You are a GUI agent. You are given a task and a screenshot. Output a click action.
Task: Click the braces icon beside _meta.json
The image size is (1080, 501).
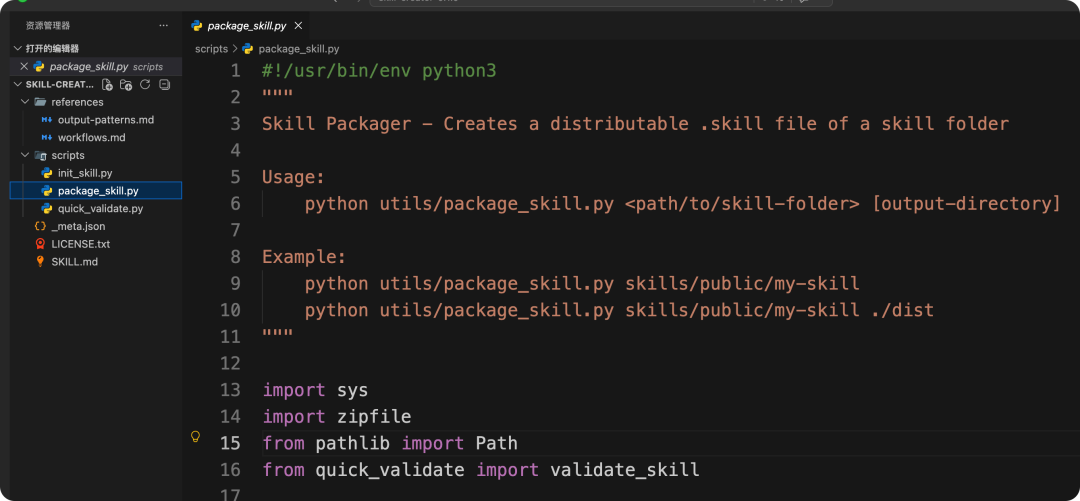(x=41, y=226)
